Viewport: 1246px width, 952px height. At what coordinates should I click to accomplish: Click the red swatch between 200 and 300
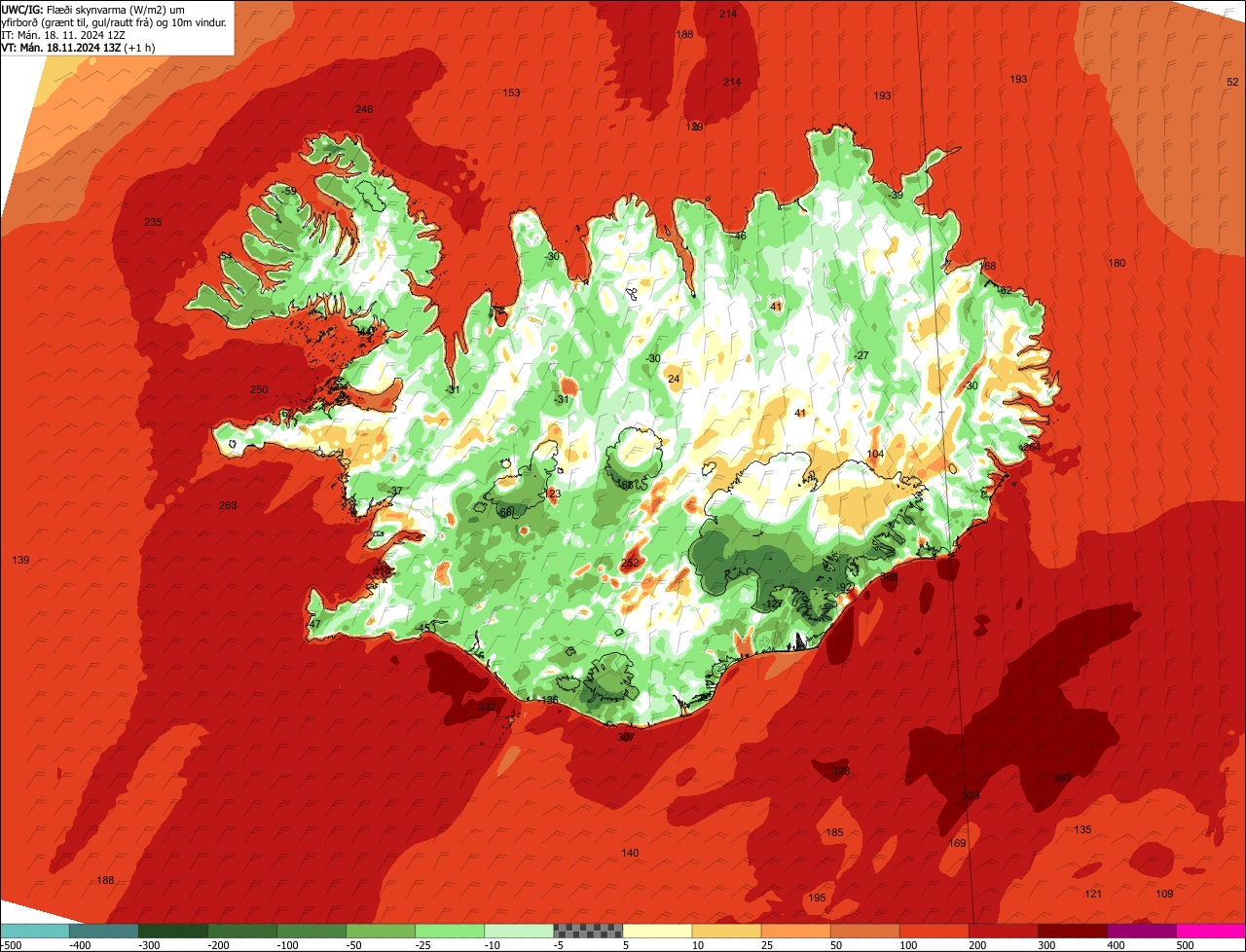tap(1003, 931)
